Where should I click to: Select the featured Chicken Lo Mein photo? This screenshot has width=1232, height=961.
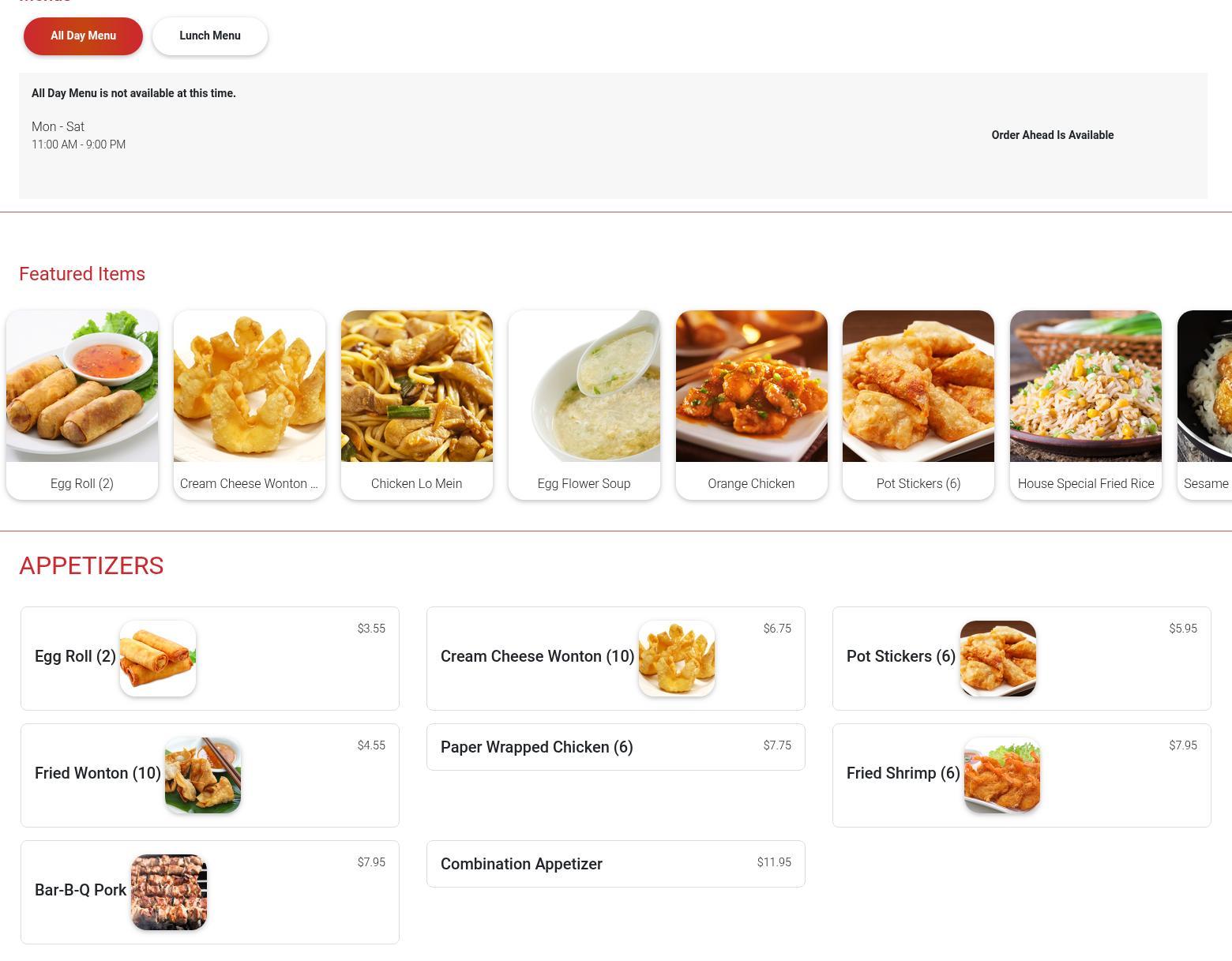(417, 386)
